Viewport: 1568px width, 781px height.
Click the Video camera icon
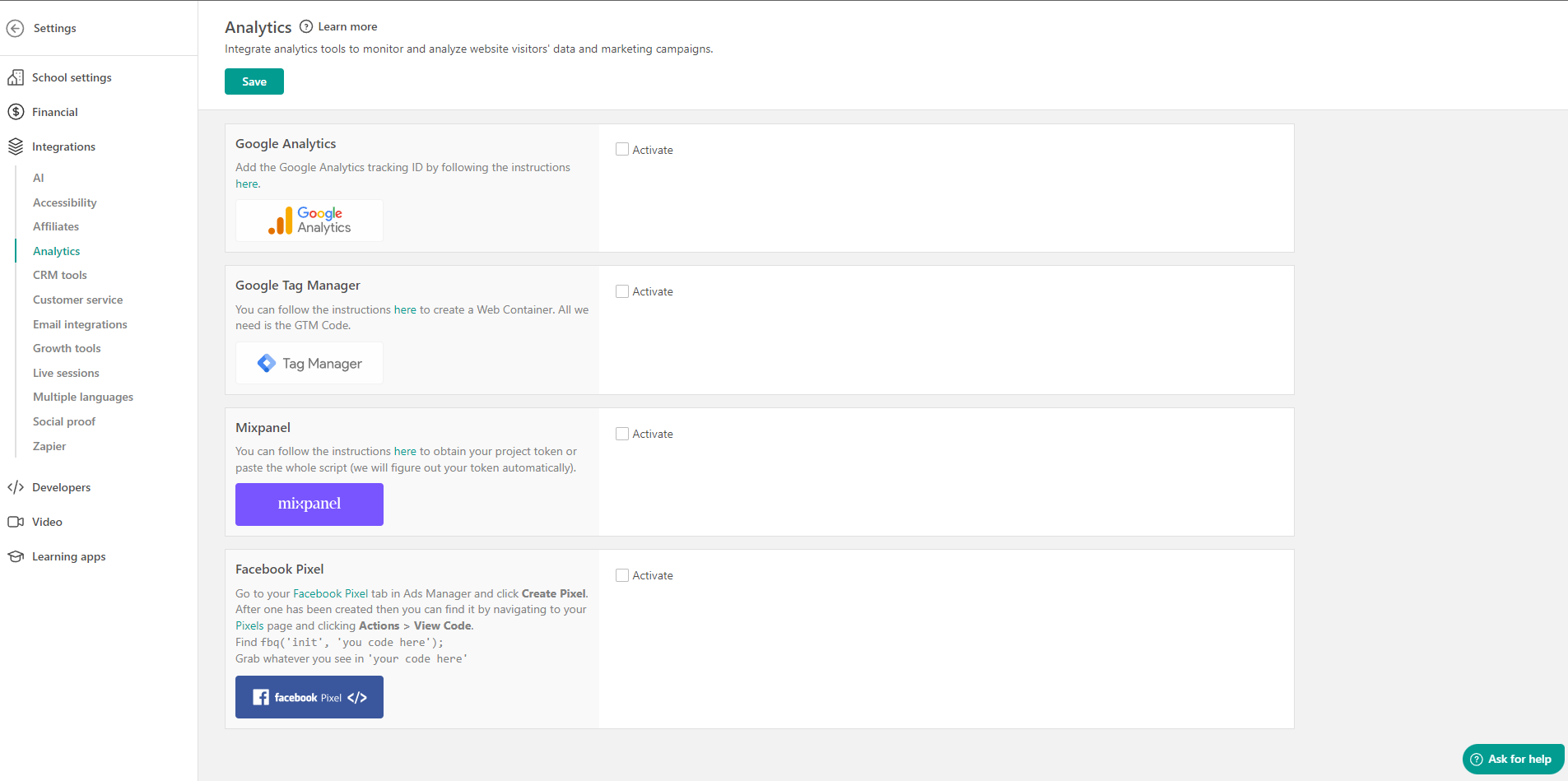click(x=16, y=521)
